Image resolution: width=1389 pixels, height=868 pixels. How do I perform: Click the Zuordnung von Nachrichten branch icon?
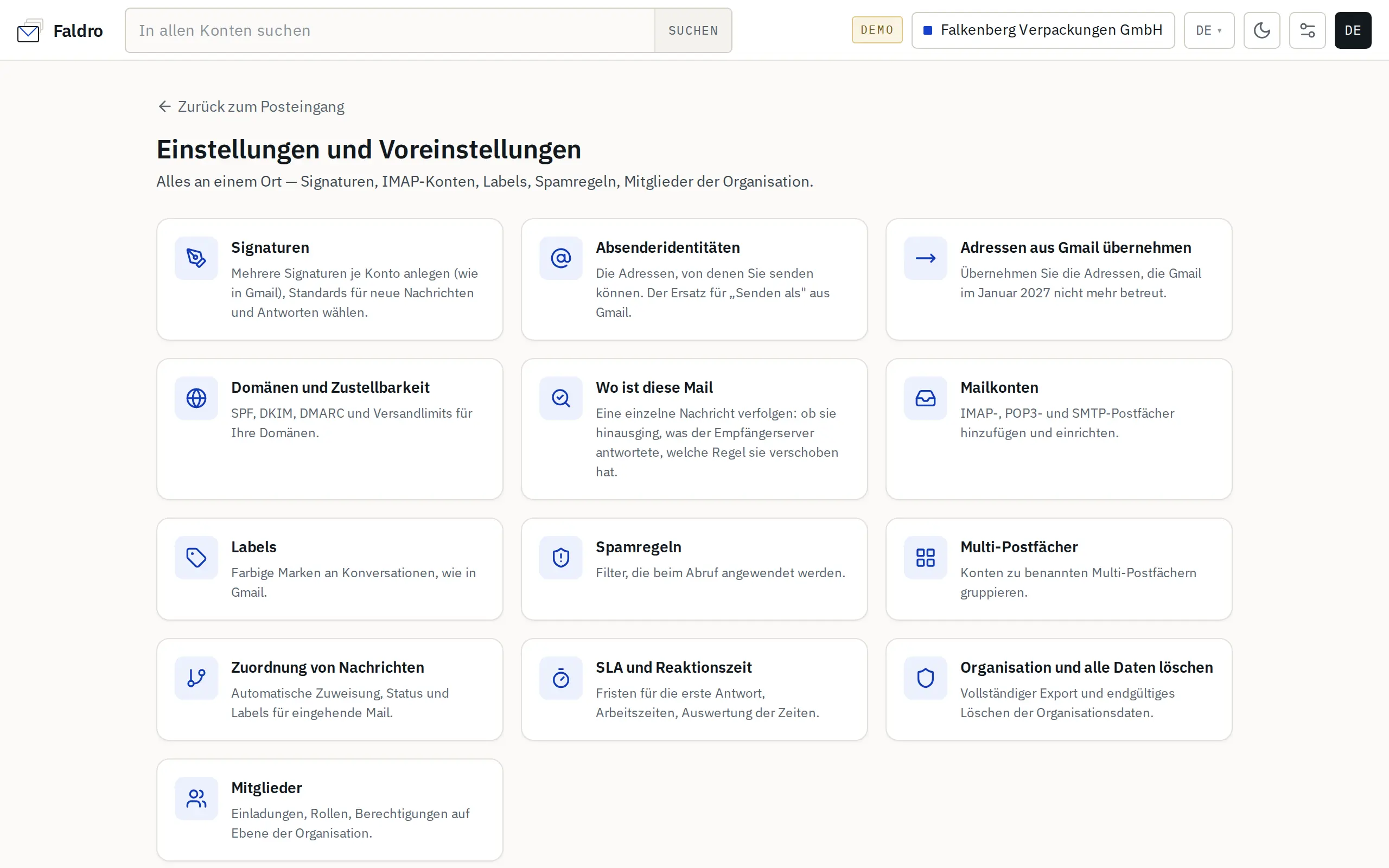pyautogui.click(x=196, y=678)
